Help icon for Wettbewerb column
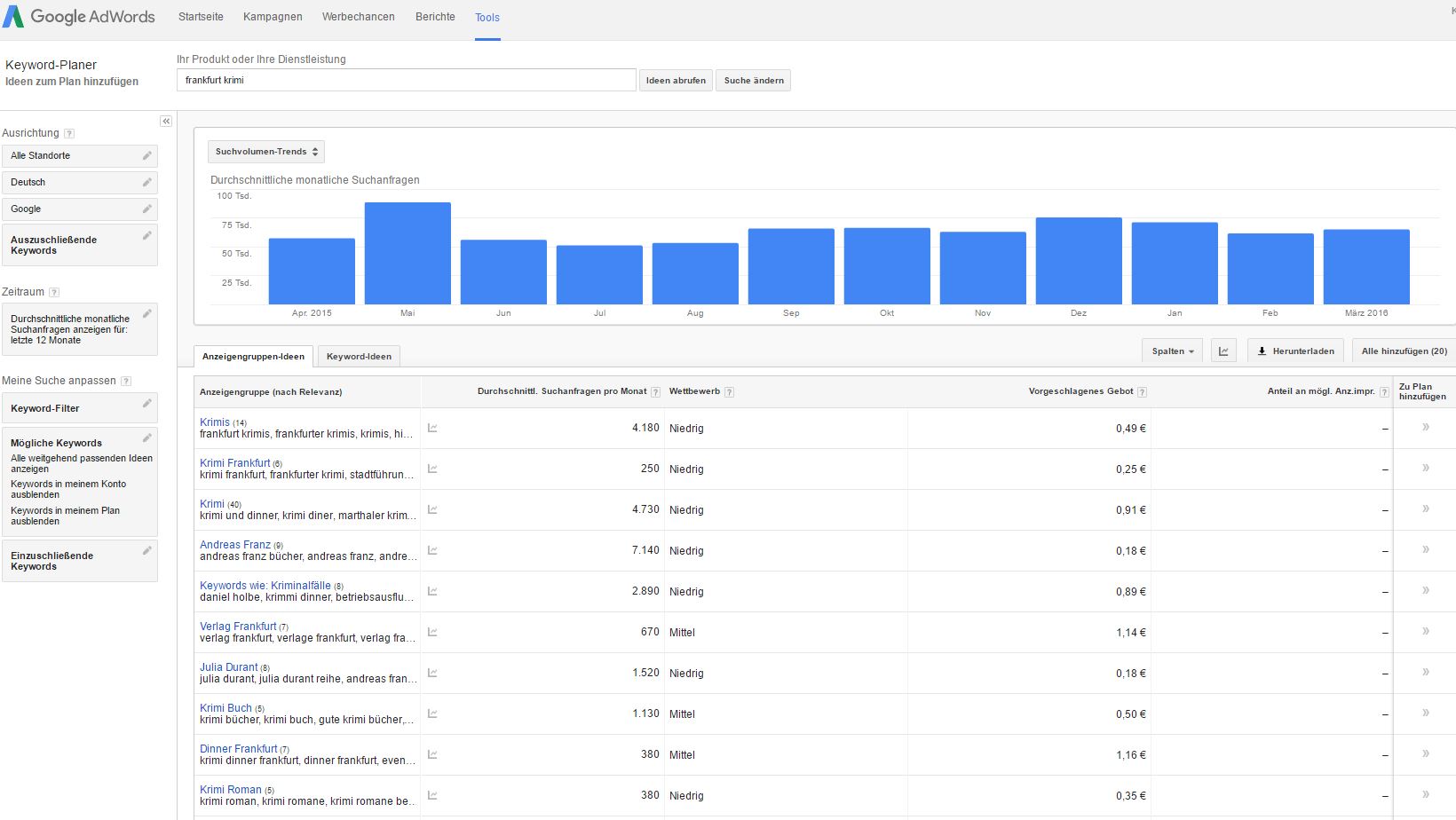Viewport: 1456px width, 820px height. (729, 391)
